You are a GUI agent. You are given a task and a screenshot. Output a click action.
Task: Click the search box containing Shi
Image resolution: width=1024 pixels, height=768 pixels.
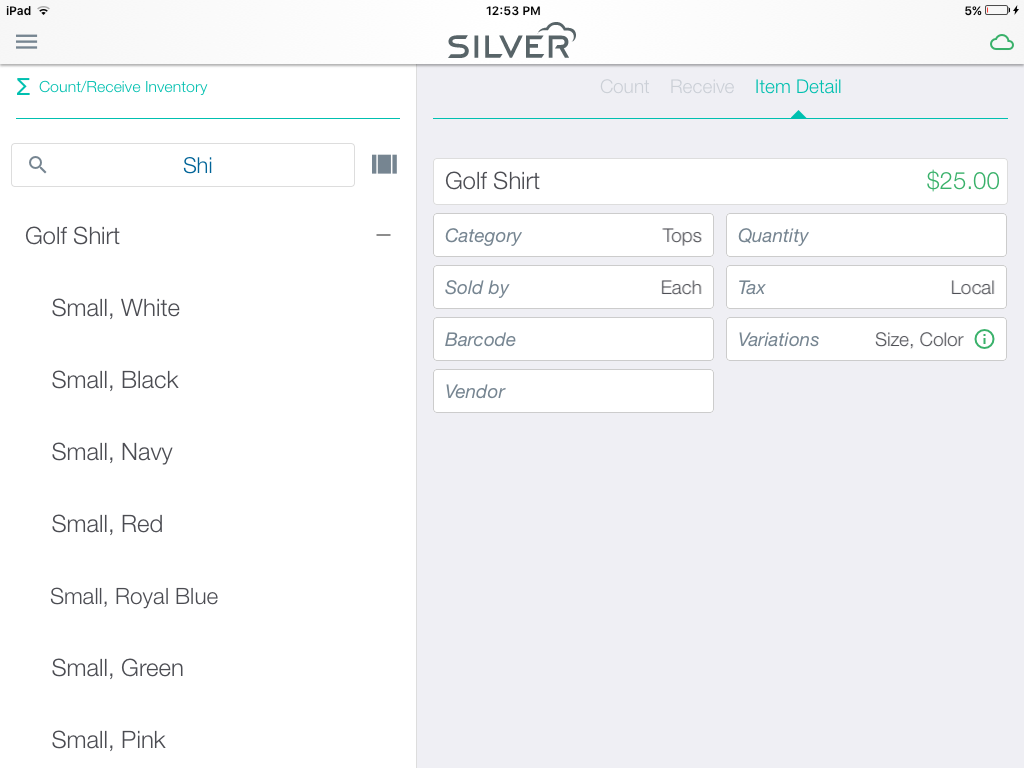tap(183, 165)
